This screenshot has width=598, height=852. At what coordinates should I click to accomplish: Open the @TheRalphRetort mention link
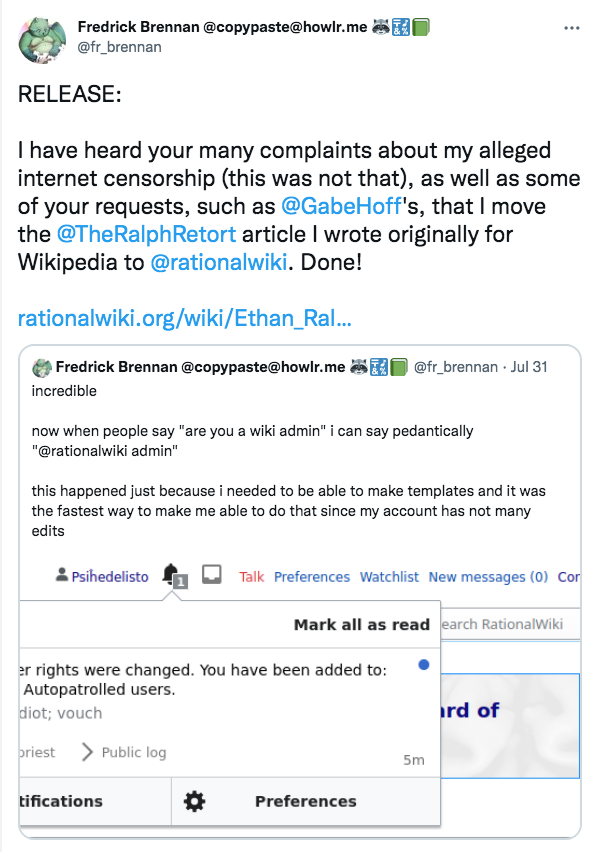(146, 235)
